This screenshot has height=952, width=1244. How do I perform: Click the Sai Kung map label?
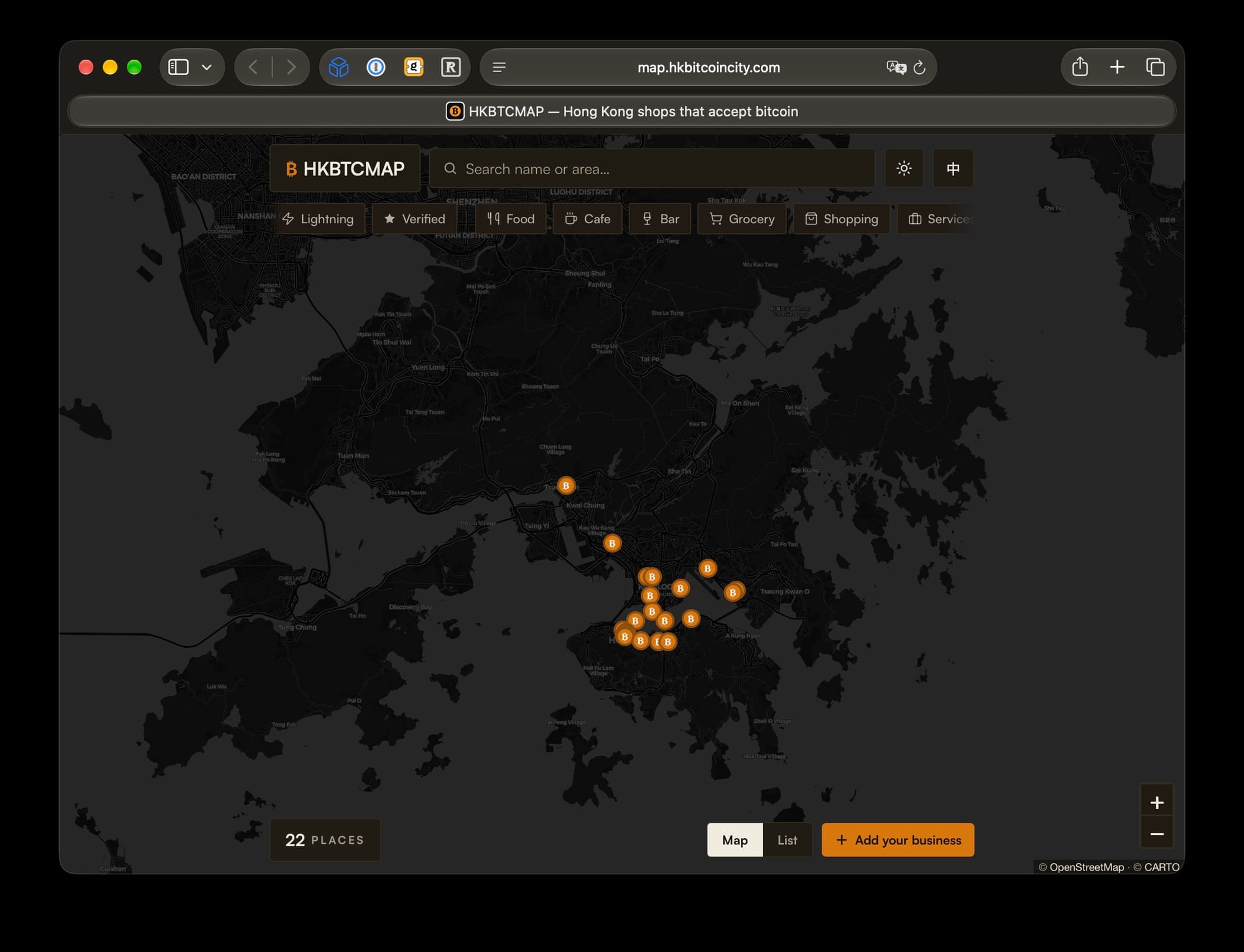tap(805, 470)
